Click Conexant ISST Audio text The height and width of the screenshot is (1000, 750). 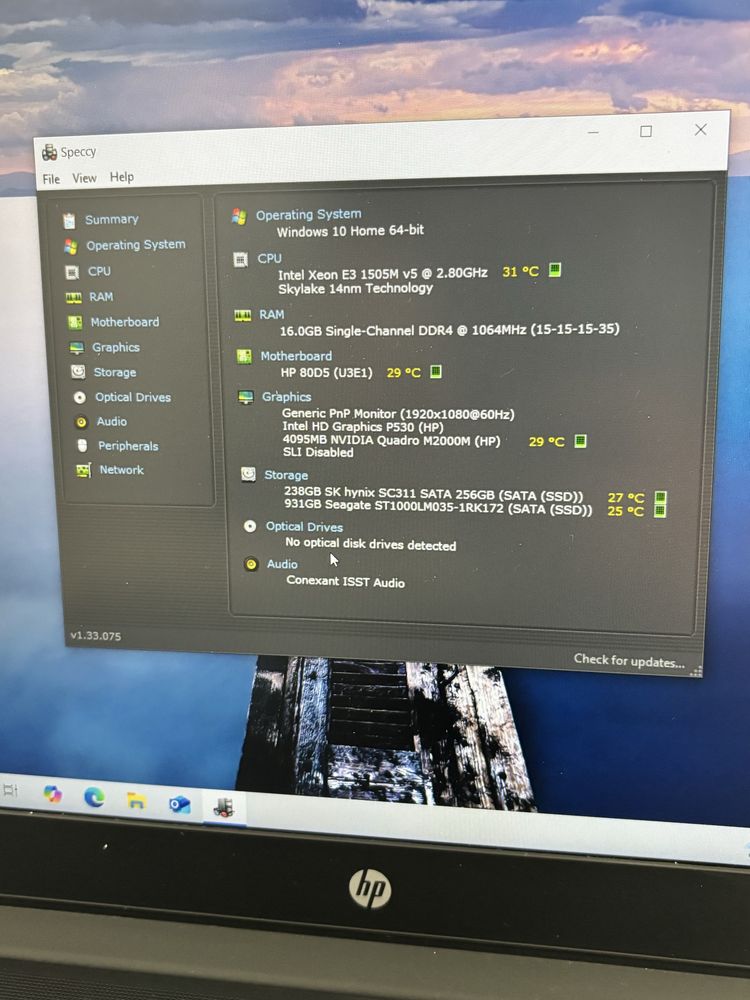[x=346, y=582]
